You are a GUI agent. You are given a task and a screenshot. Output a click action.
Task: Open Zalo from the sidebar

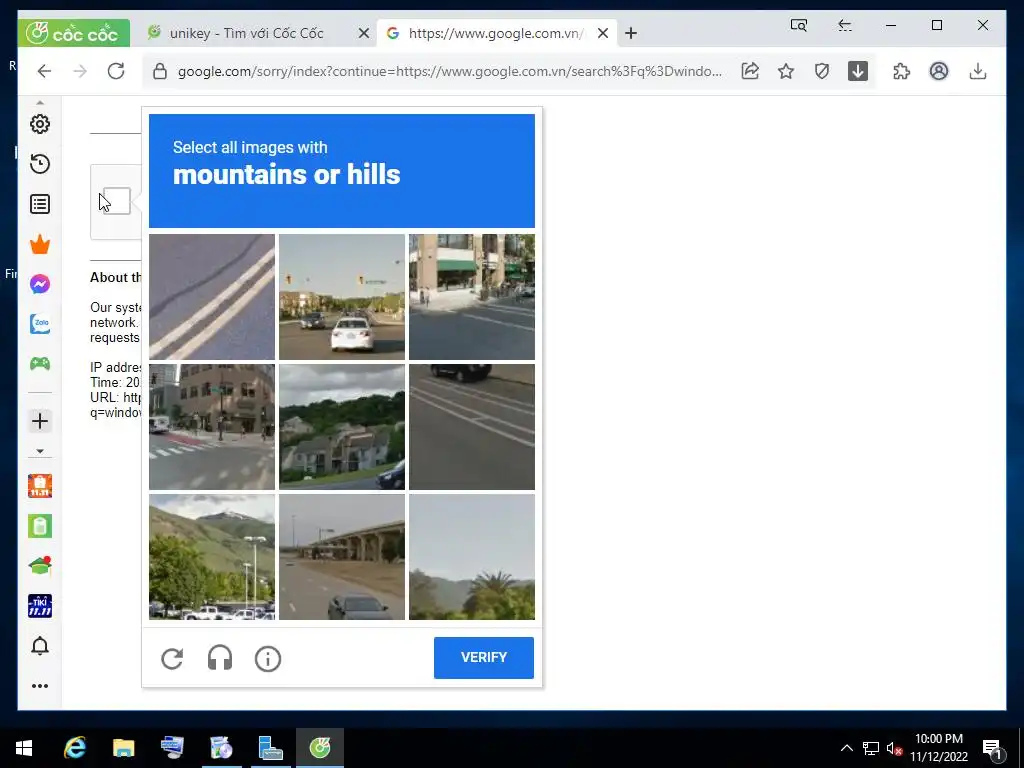(40, 324)
